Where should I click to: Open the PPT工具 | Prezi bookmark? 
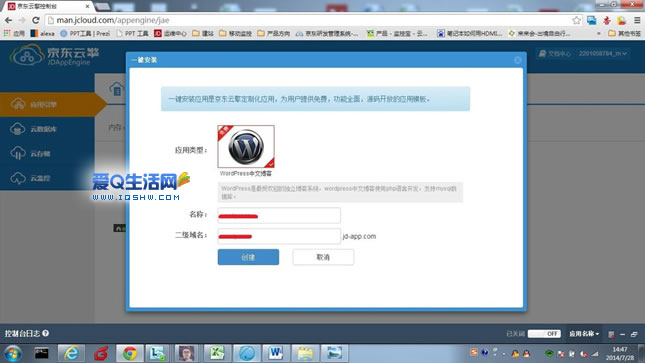[85, 33]
